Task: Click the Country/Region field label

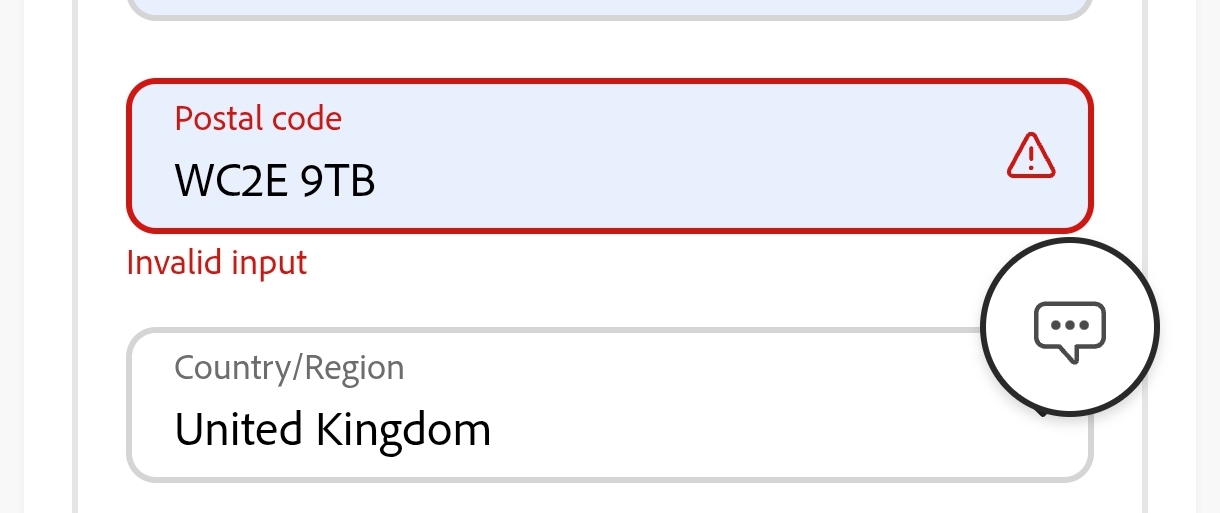Action: pos(289,368)
